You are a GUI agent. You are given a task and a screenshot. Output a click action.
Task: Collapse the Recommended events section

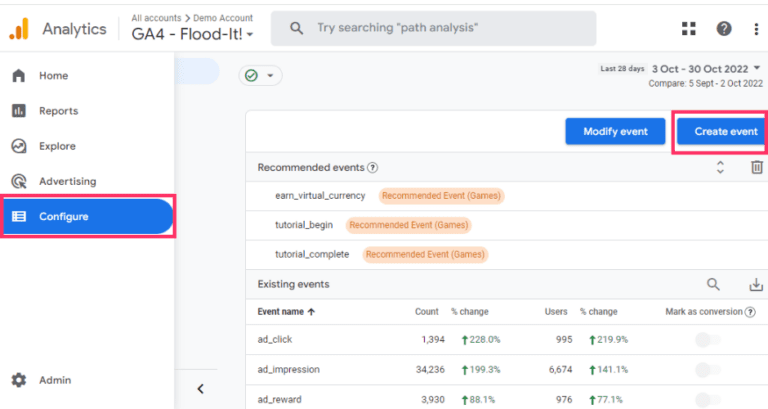tap(720, 168)
